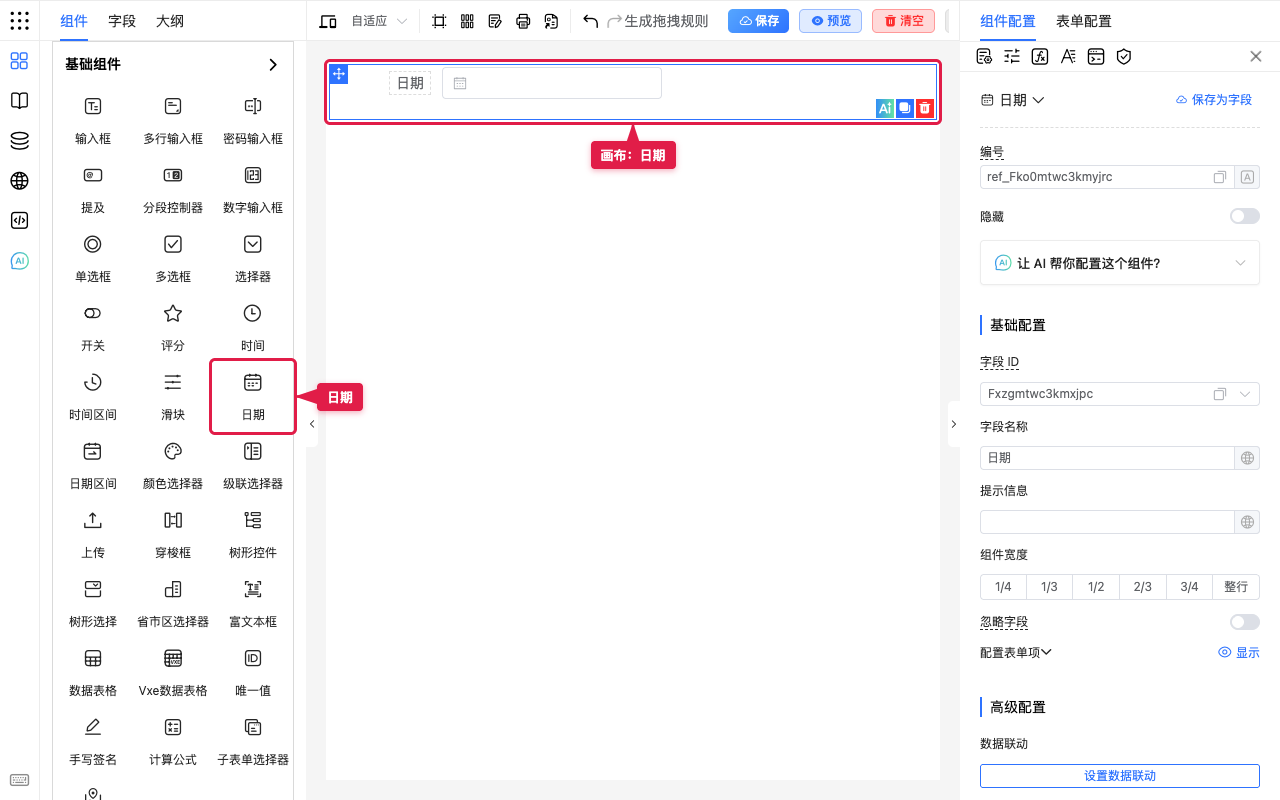Click the 分段控制器 component
The width and height of the screenshot is (1280, 800).
click(173, 190)
